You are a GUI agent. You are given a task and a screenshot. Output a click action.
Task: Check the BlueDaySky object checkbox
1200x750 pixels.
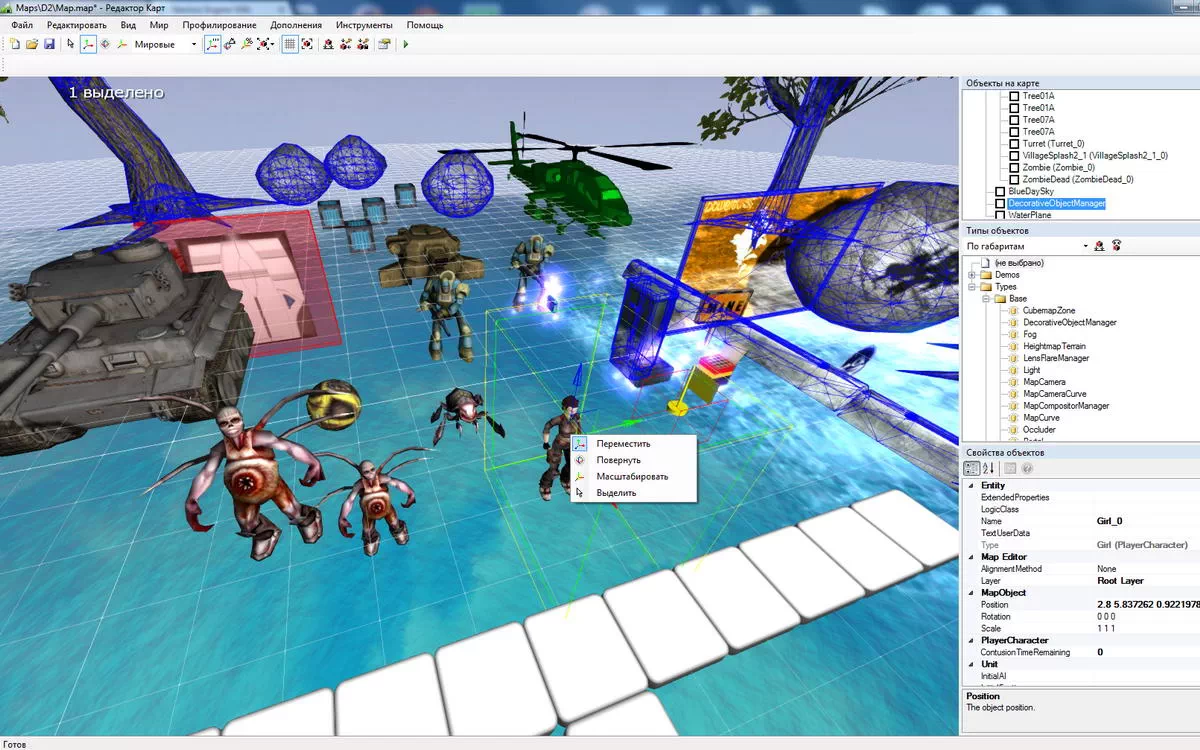999,191
